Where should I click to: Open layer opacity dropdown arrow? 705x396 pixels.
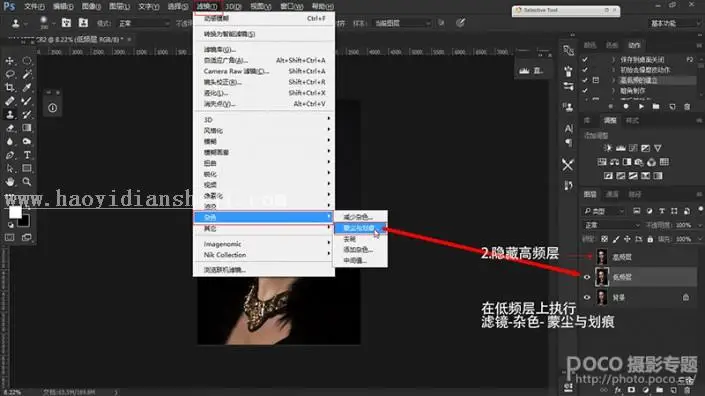[700, 225]
